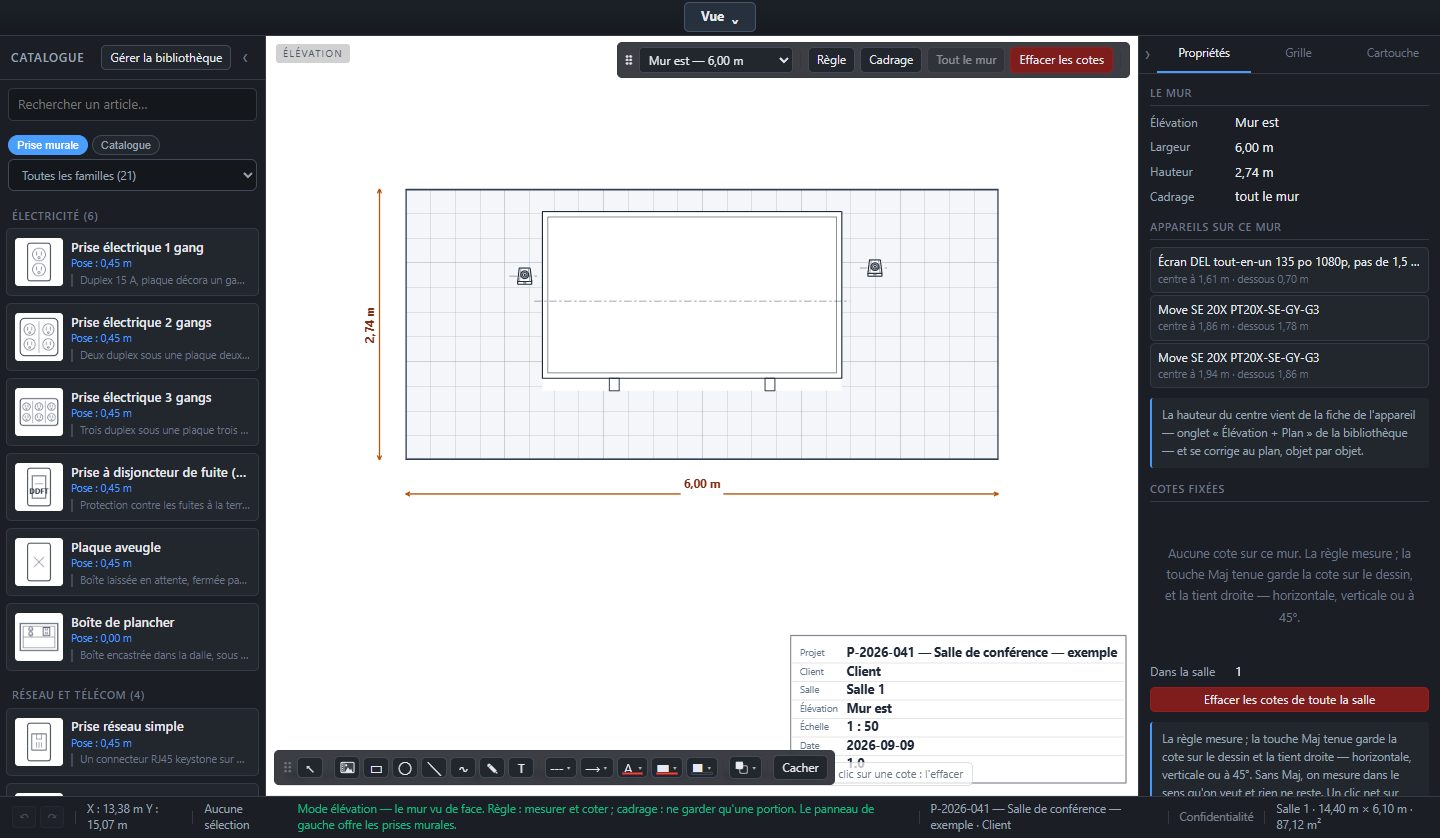Open the Mur est wall selector
Screen dimensions: 1440x838
point(716,60)
